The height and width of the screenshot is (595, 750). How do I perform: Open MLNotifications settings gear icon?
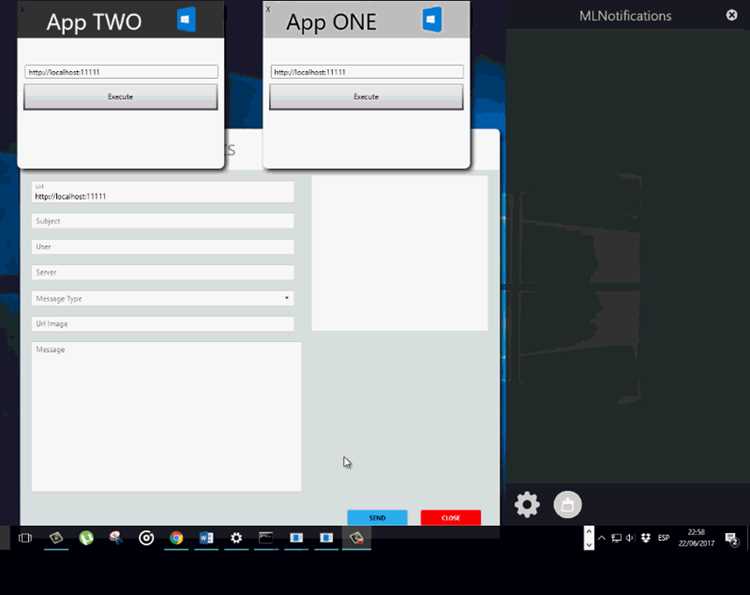[527, 505]
